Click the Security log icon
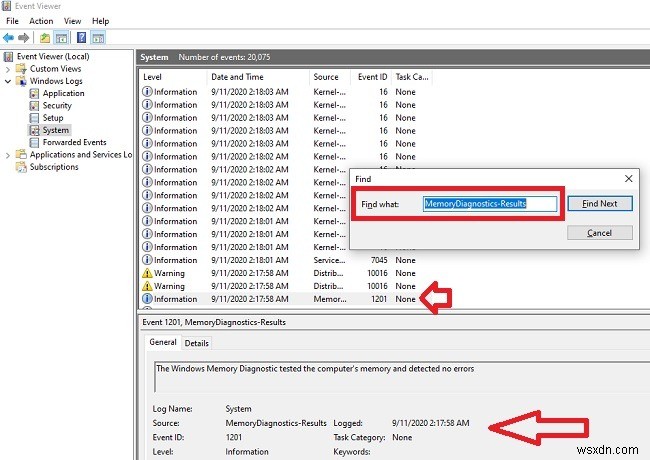The image size is (650, 460). pos(34,106)
